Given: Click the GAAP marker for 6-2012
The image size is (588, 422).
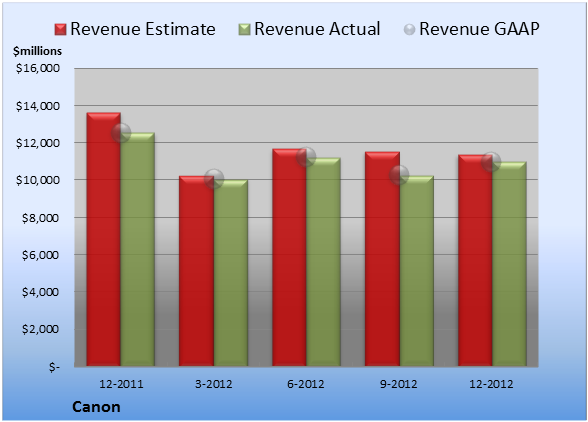Looking at the screenshot, I should click(306, 157).
